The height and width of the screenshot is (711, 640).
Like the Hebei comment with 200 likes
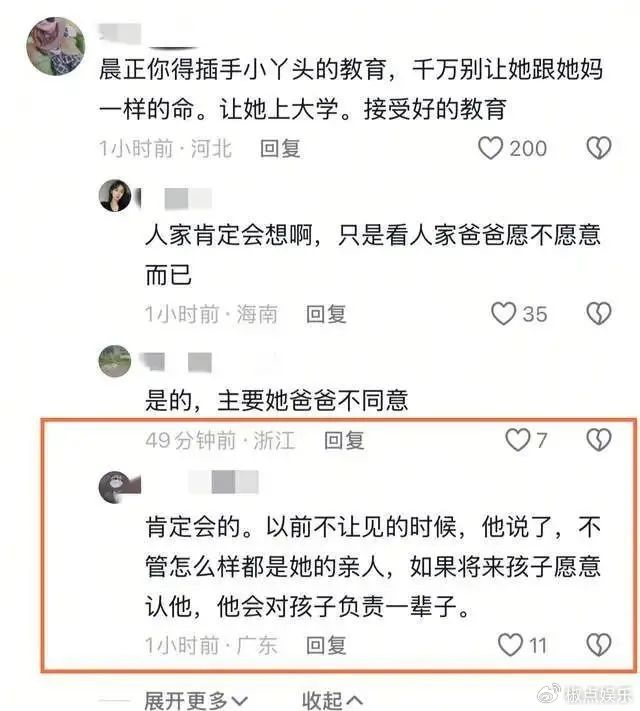point(490,148)
